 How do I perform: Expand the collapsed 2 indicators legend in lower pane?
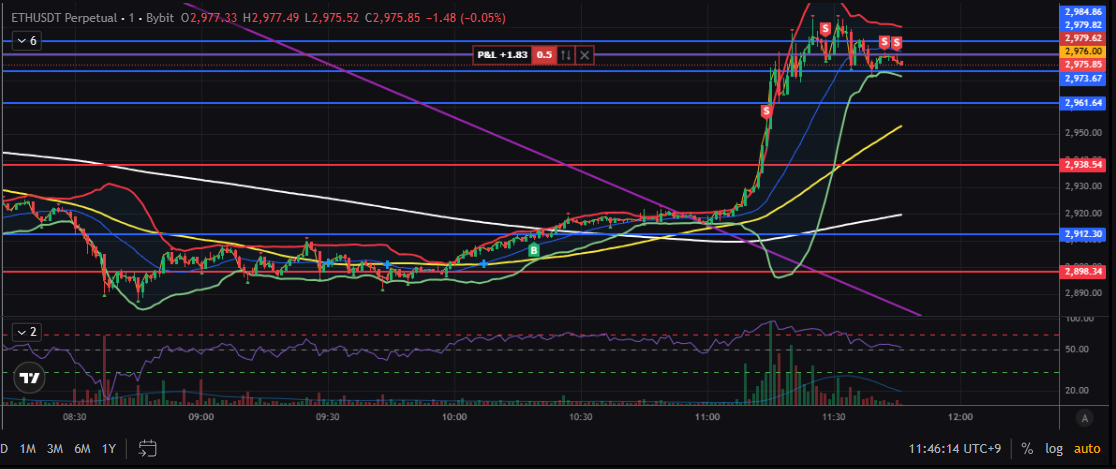click(x=26, y=331)
